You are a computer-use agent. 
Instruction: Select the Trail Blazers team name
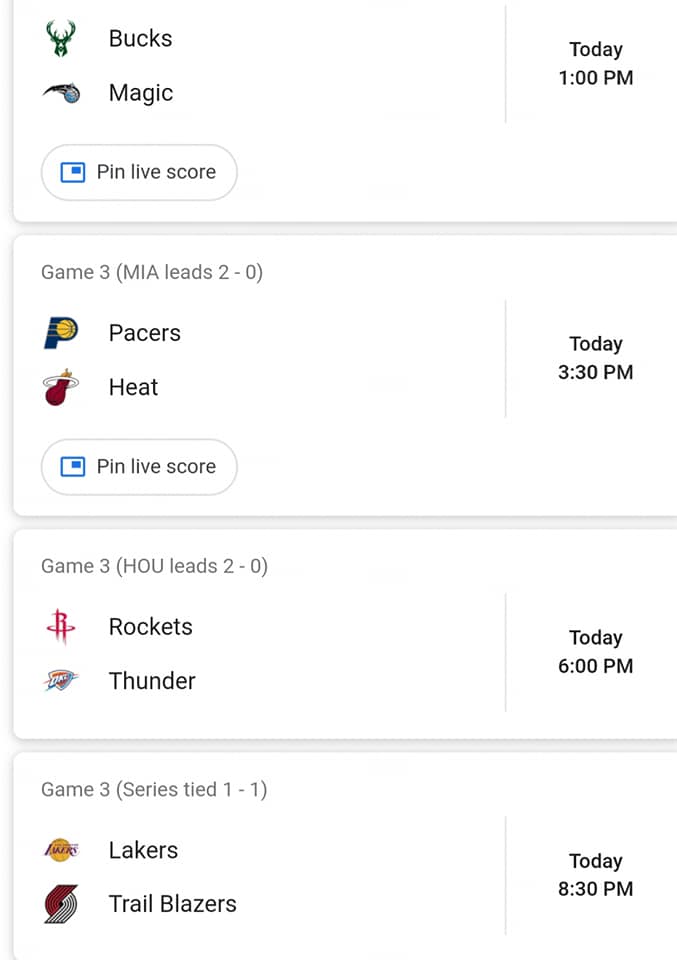173,904
